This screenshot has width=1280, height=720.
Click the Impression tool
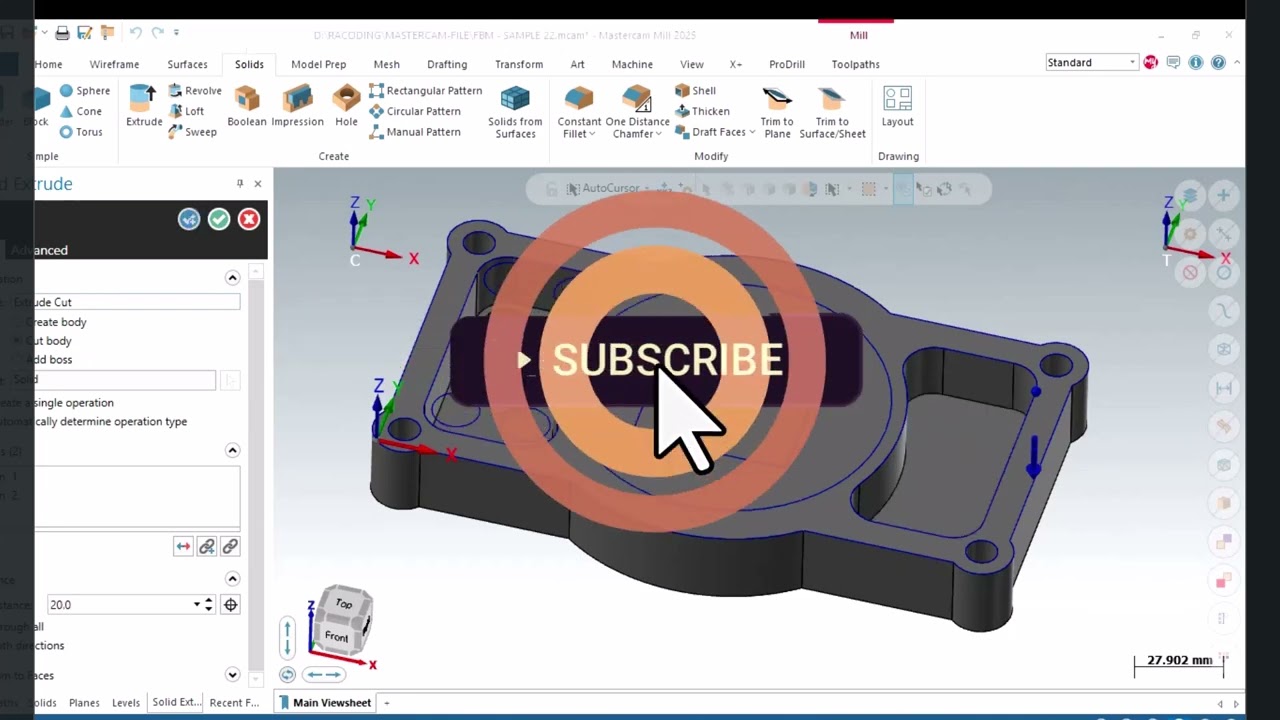coord(297,106)
